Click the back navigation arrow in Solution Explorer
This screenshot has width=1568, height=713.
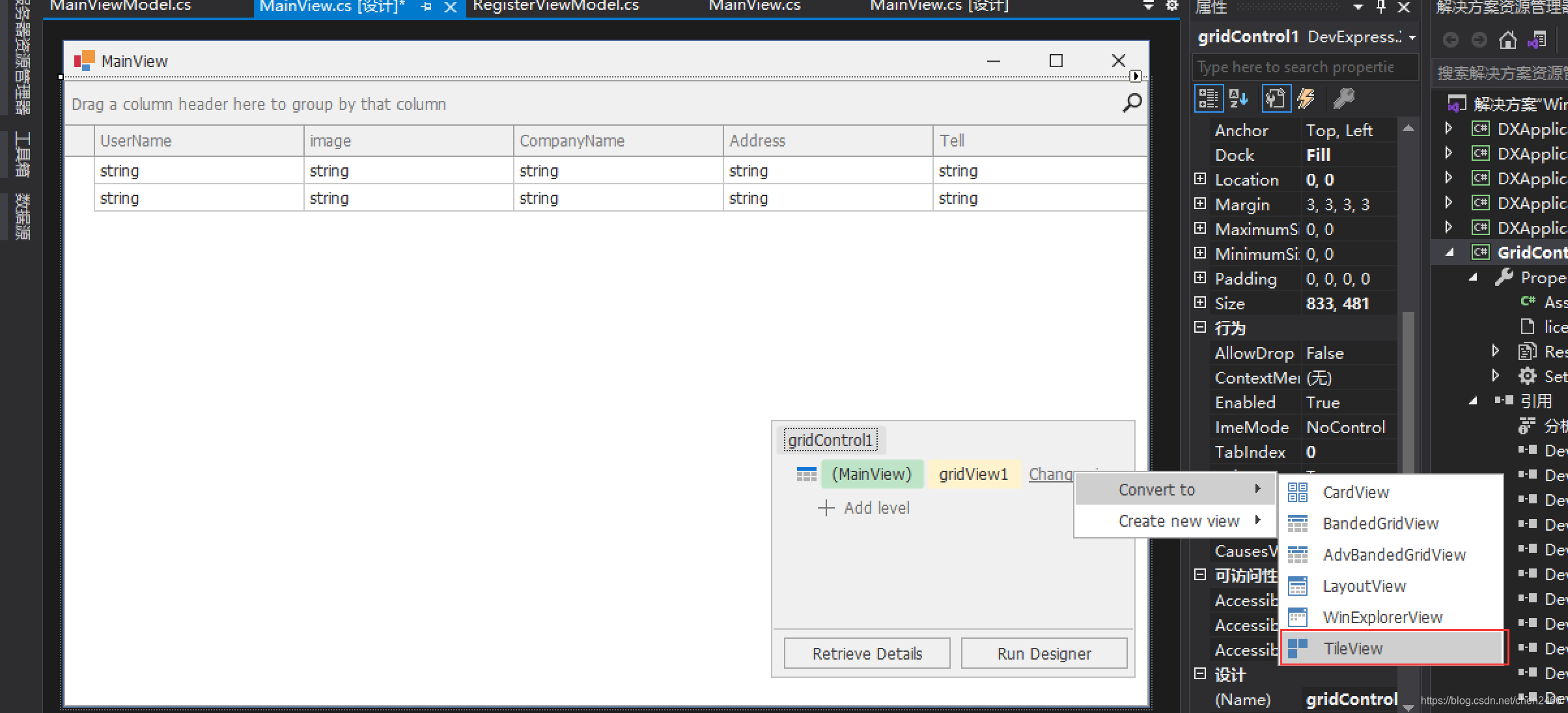coord(1451,39)
